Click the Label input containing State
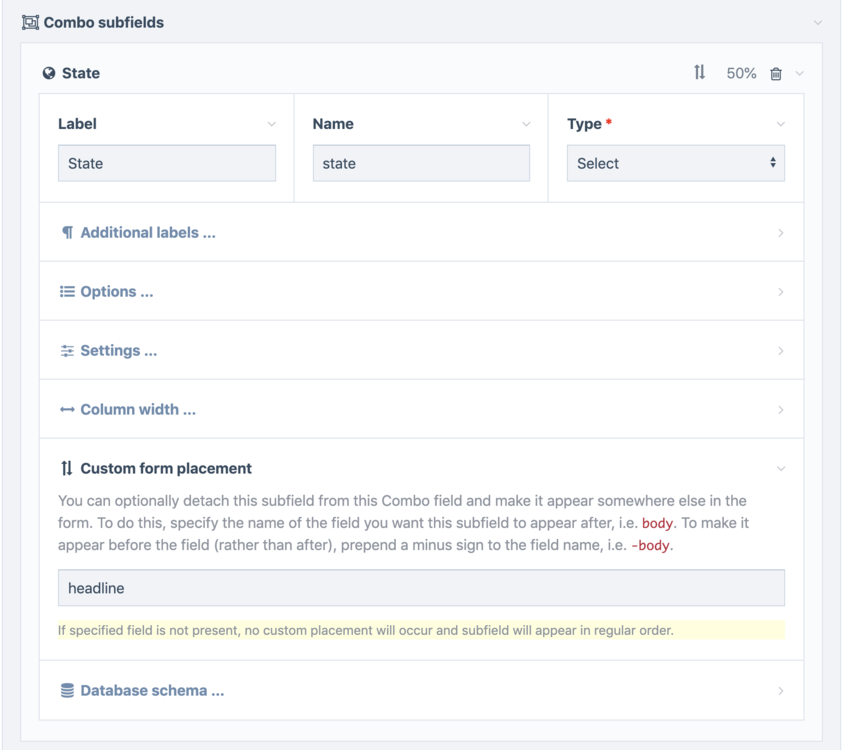This screenshot has width=844, height=750. [x=166, y=163]
